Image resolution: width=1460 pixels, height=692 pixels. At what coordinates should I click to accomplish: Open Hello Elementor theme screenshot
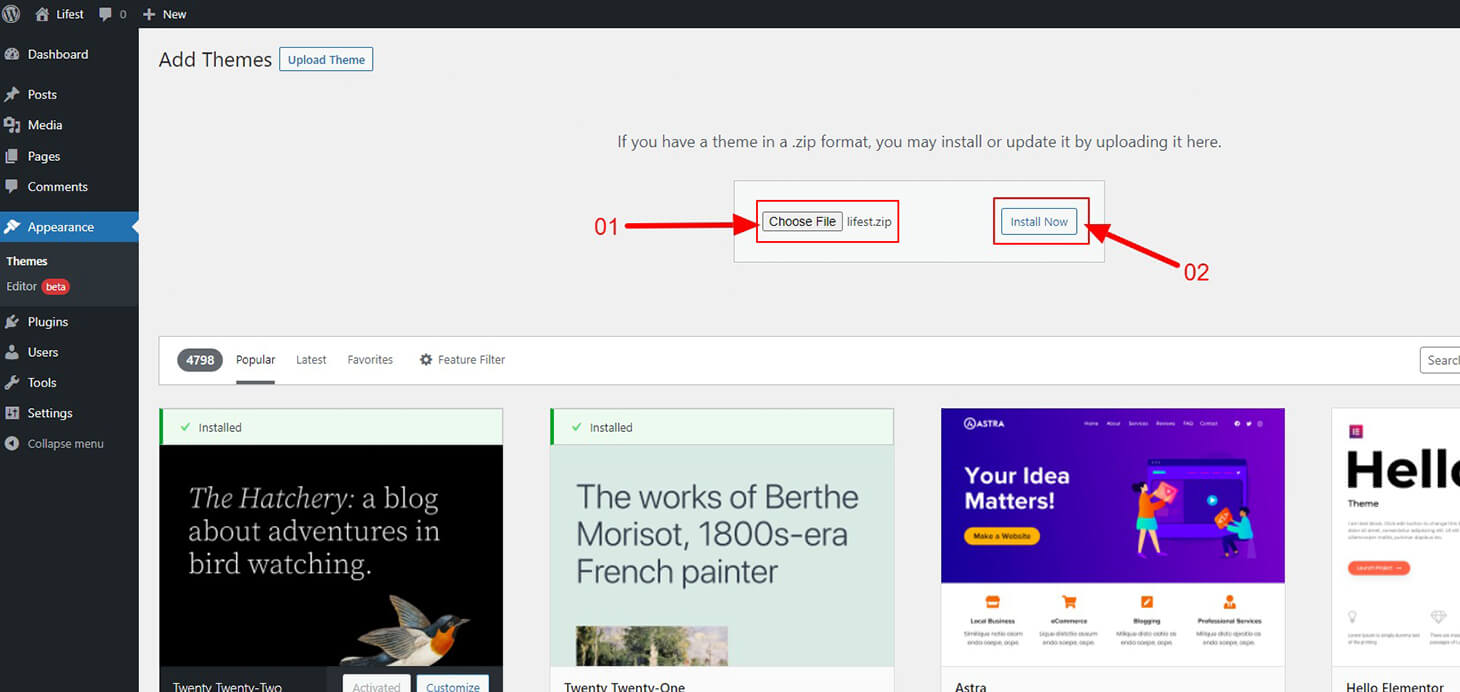coord(1396,537)
